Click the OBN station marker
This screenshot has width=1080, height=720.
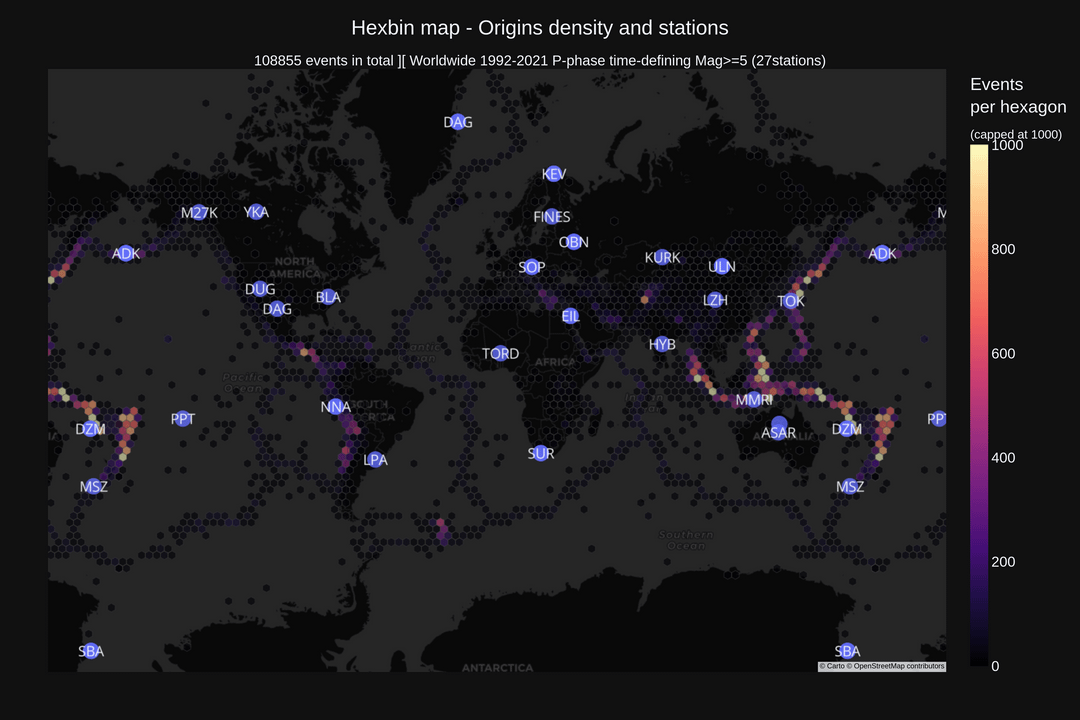[x=573, y=241]
